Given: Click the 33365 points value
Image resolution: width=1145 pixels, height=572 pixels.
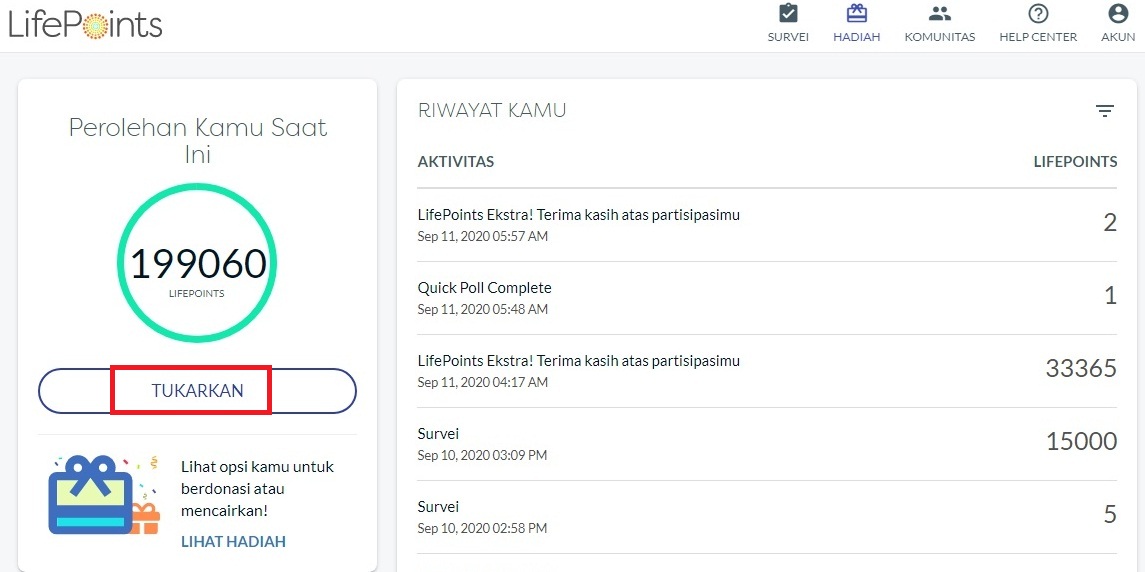Looking at the screenshot, I should [1081, 368].
